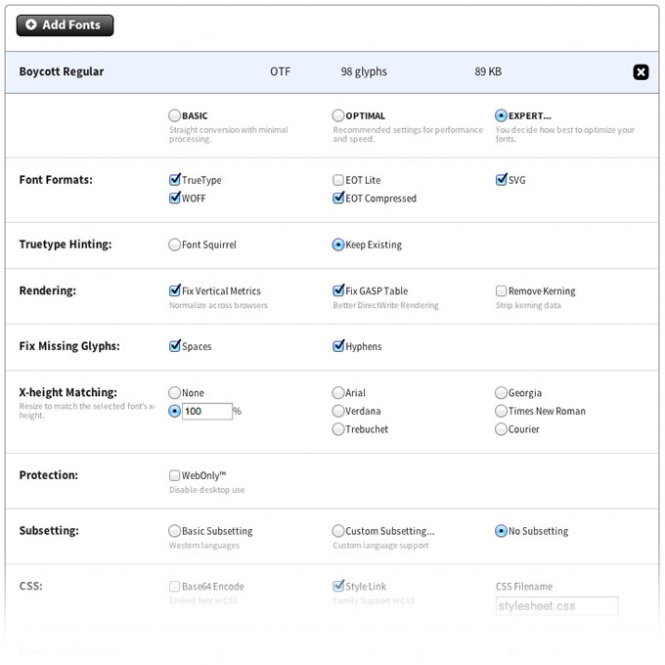Select the BASIC conversion mode

click(x=174, y=115)
